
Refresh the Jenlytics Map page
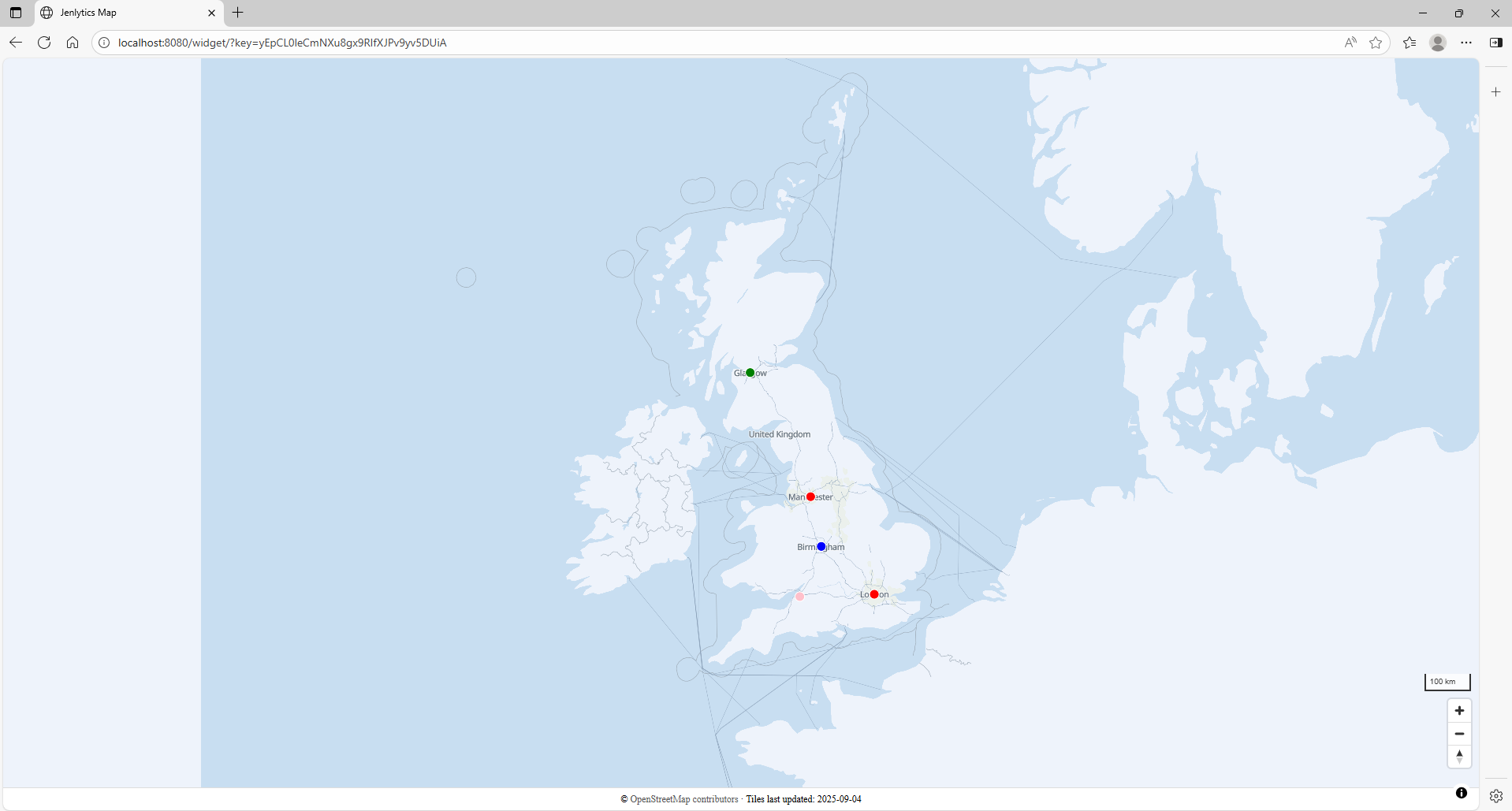click(x=44, y=43)
